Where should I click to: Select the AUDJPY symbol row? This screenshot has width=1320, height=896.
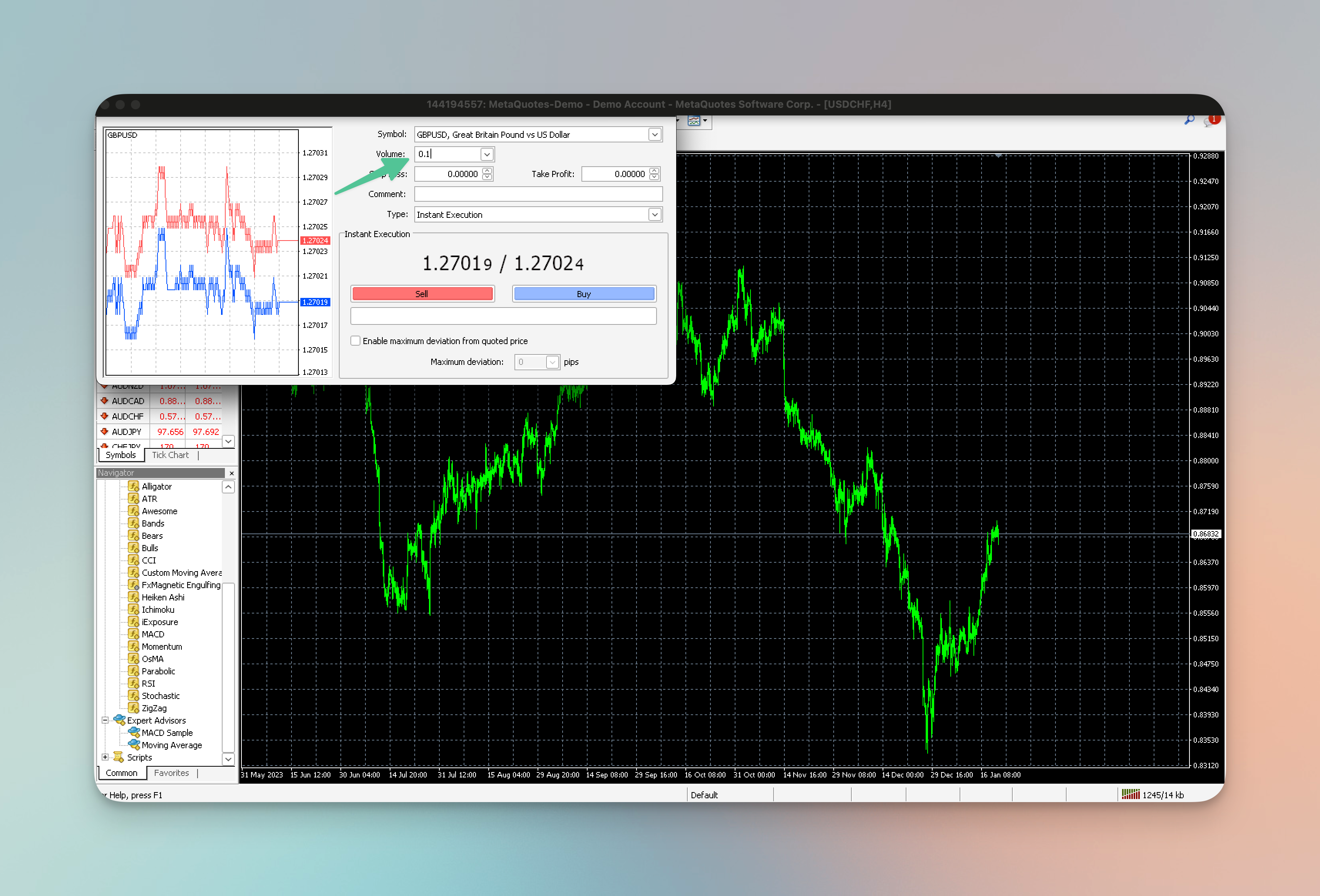point(126,431)
